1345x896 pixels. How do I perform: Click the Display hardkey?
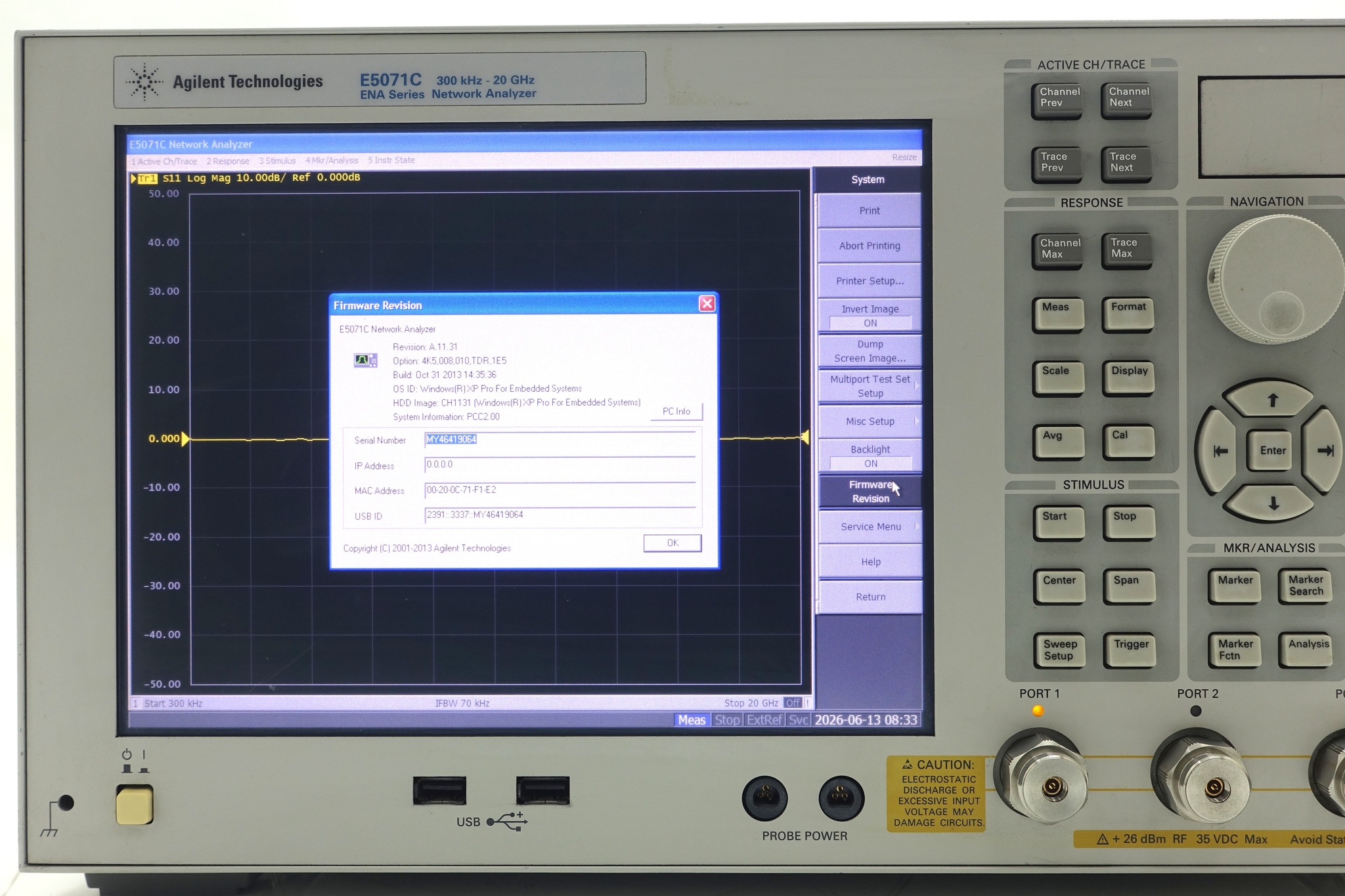[x=1128, y=378]
